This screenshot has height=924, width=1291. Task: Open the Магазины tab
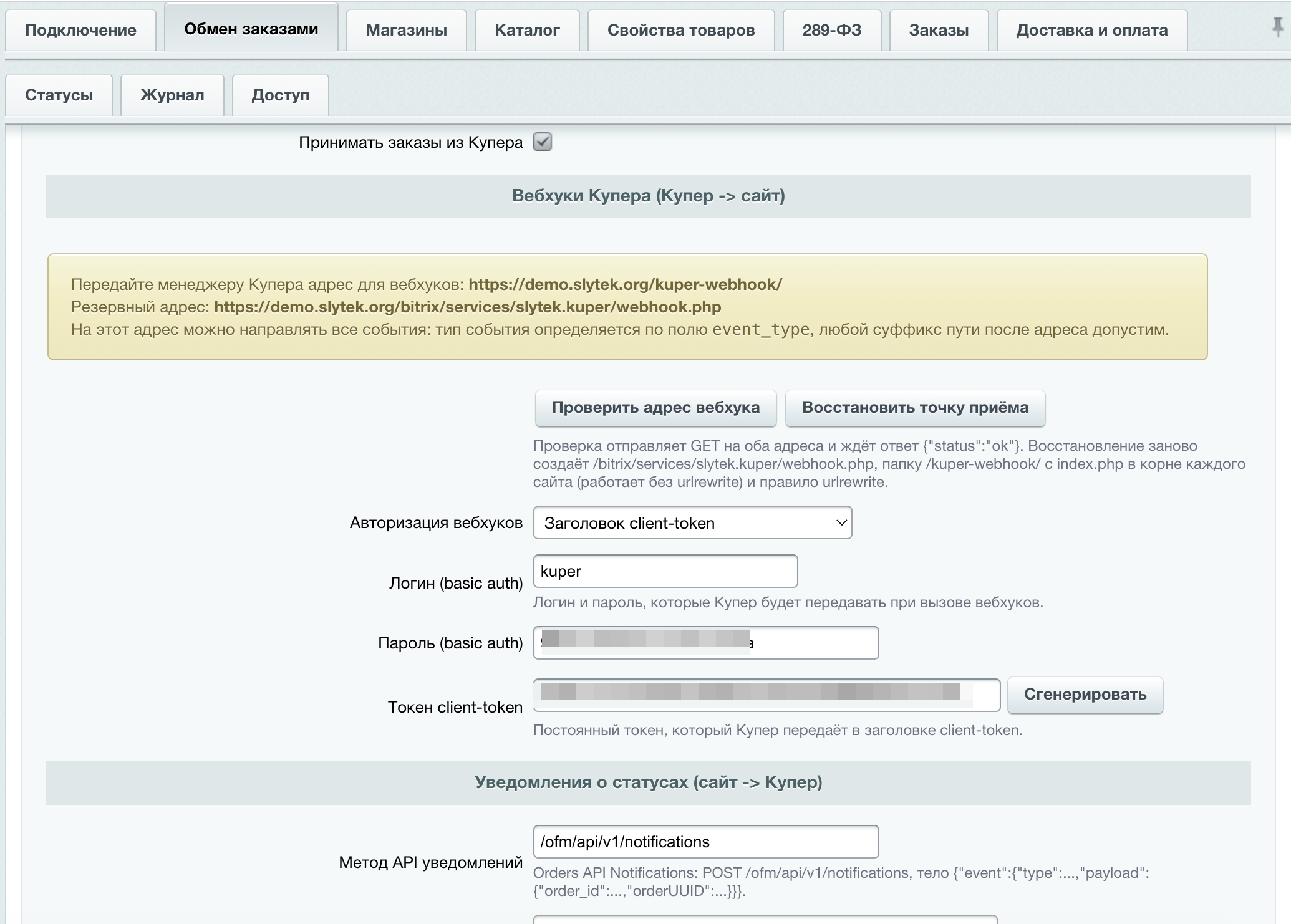[x=406, y=30]
